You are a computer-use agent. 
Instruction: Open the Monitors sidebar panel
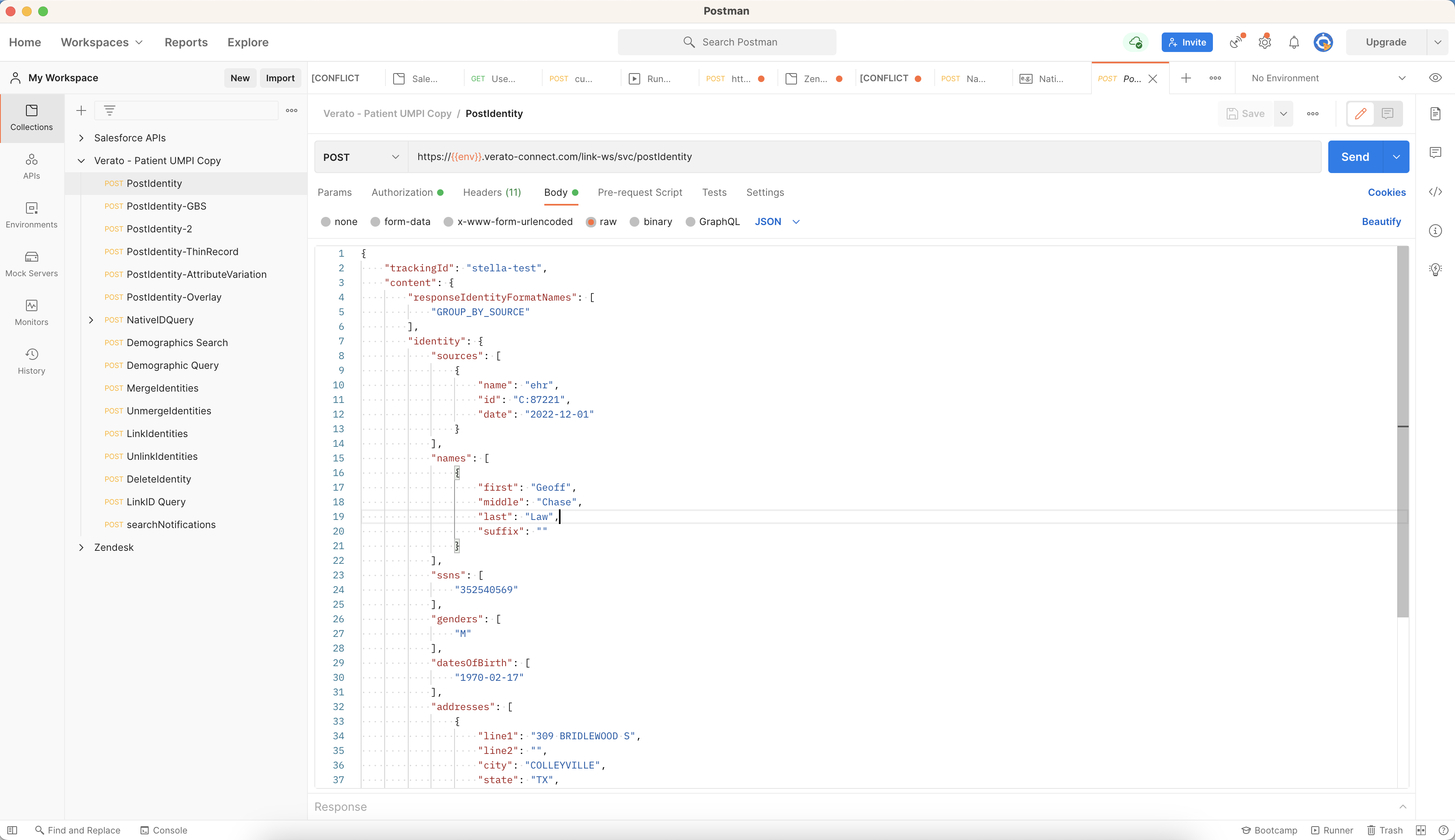(31, 312)
